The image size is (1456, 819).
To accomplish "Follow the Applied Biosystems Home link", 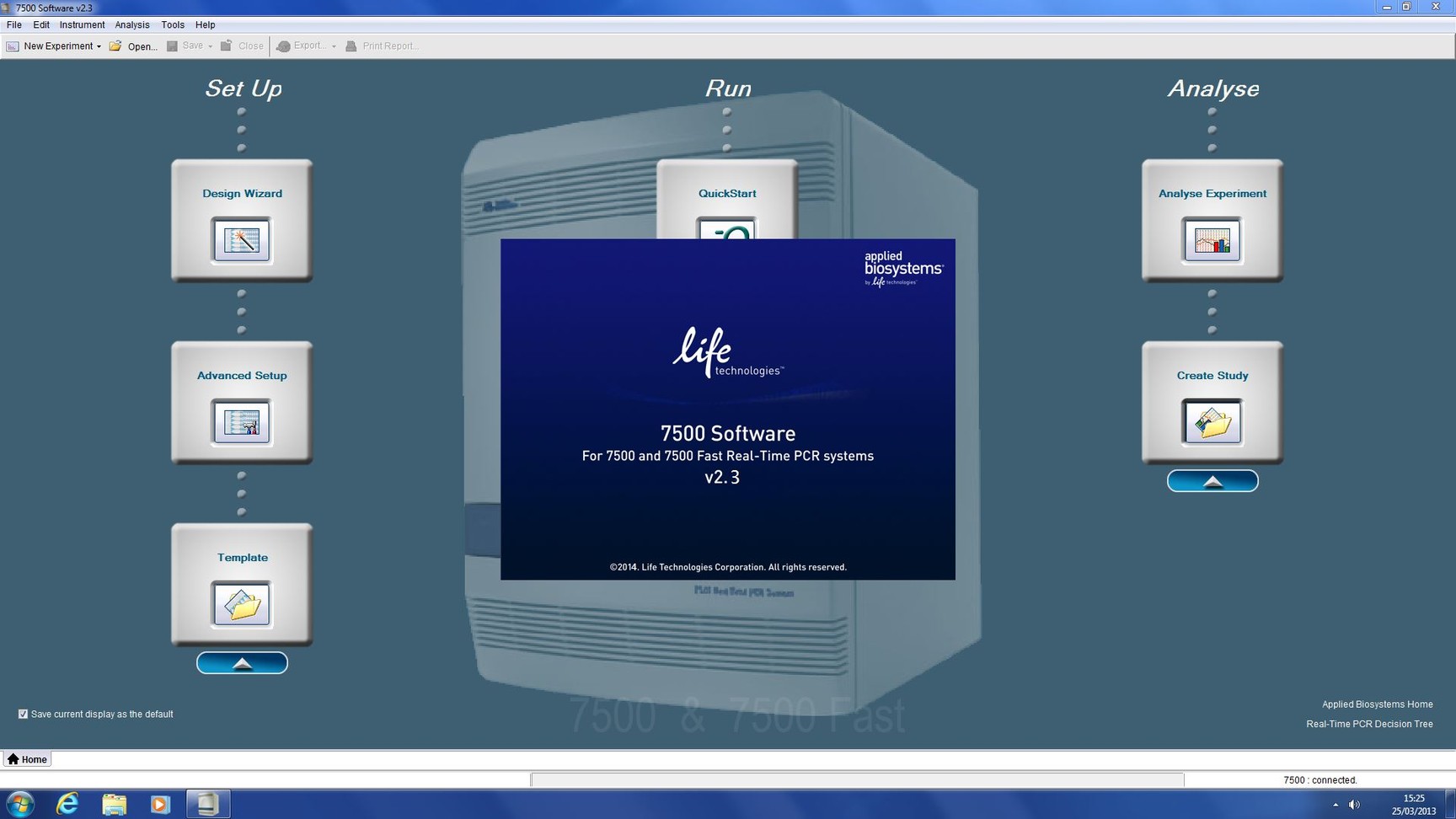I will pyautogui.click(x=1377, y=704).
